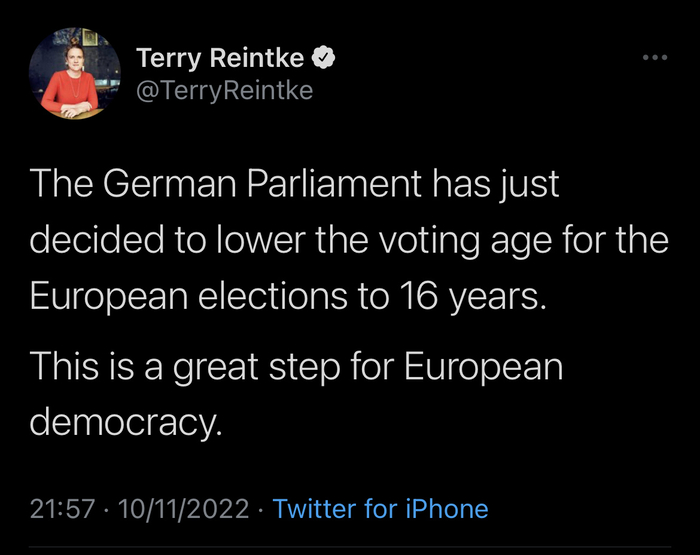Click the display name Terry Reintke
700x555 pixels.
[x=219, y=58]
